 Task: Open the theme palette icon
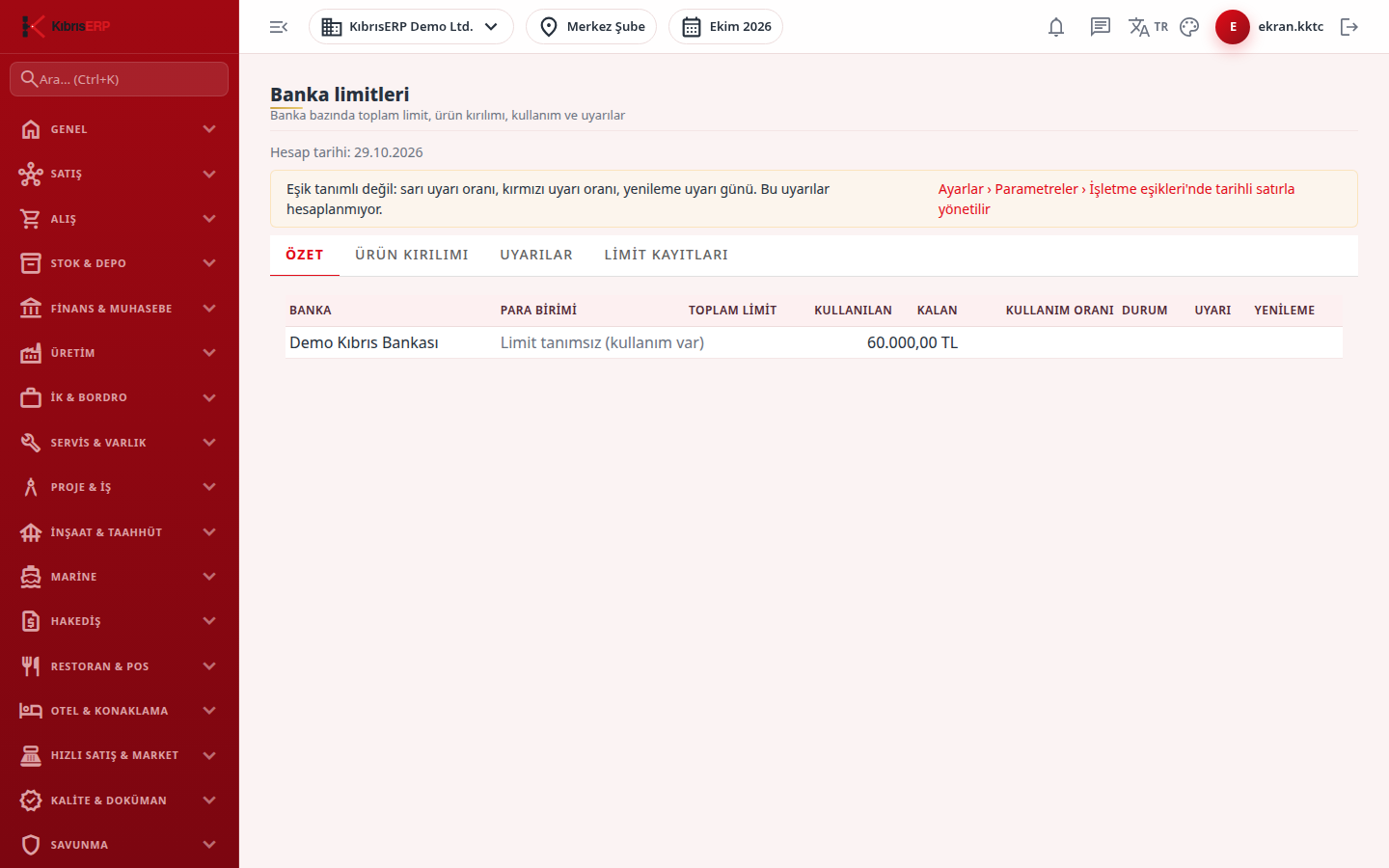click(1189, 27)
